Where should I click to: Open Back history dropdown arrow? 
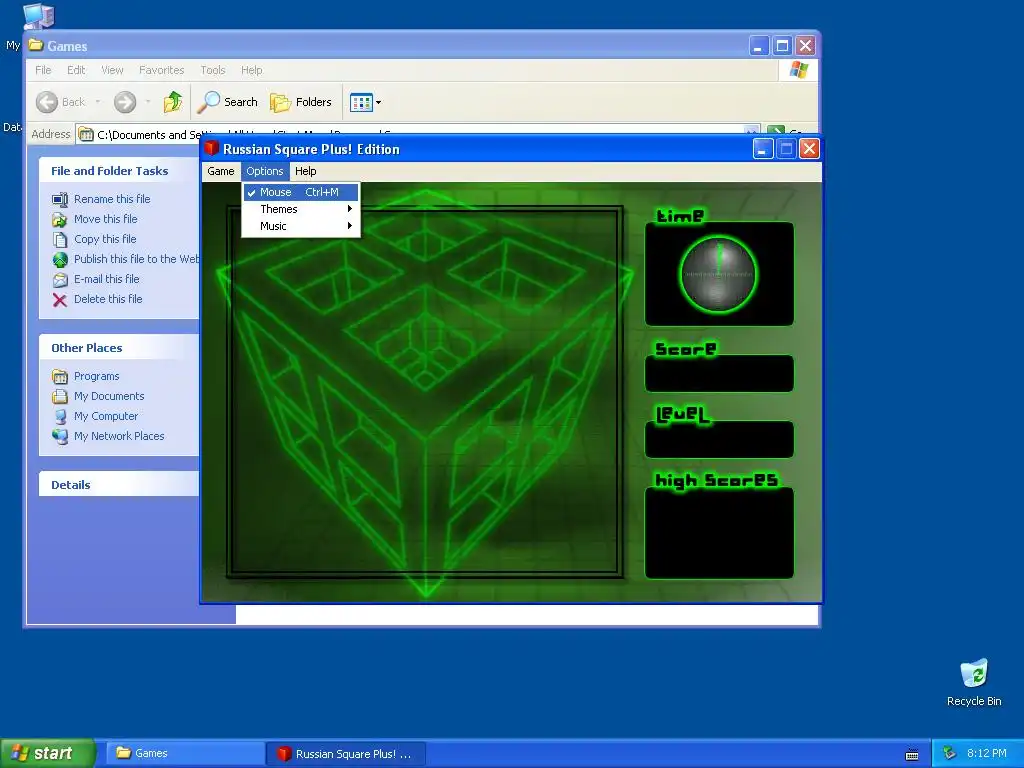pos(98,102)
